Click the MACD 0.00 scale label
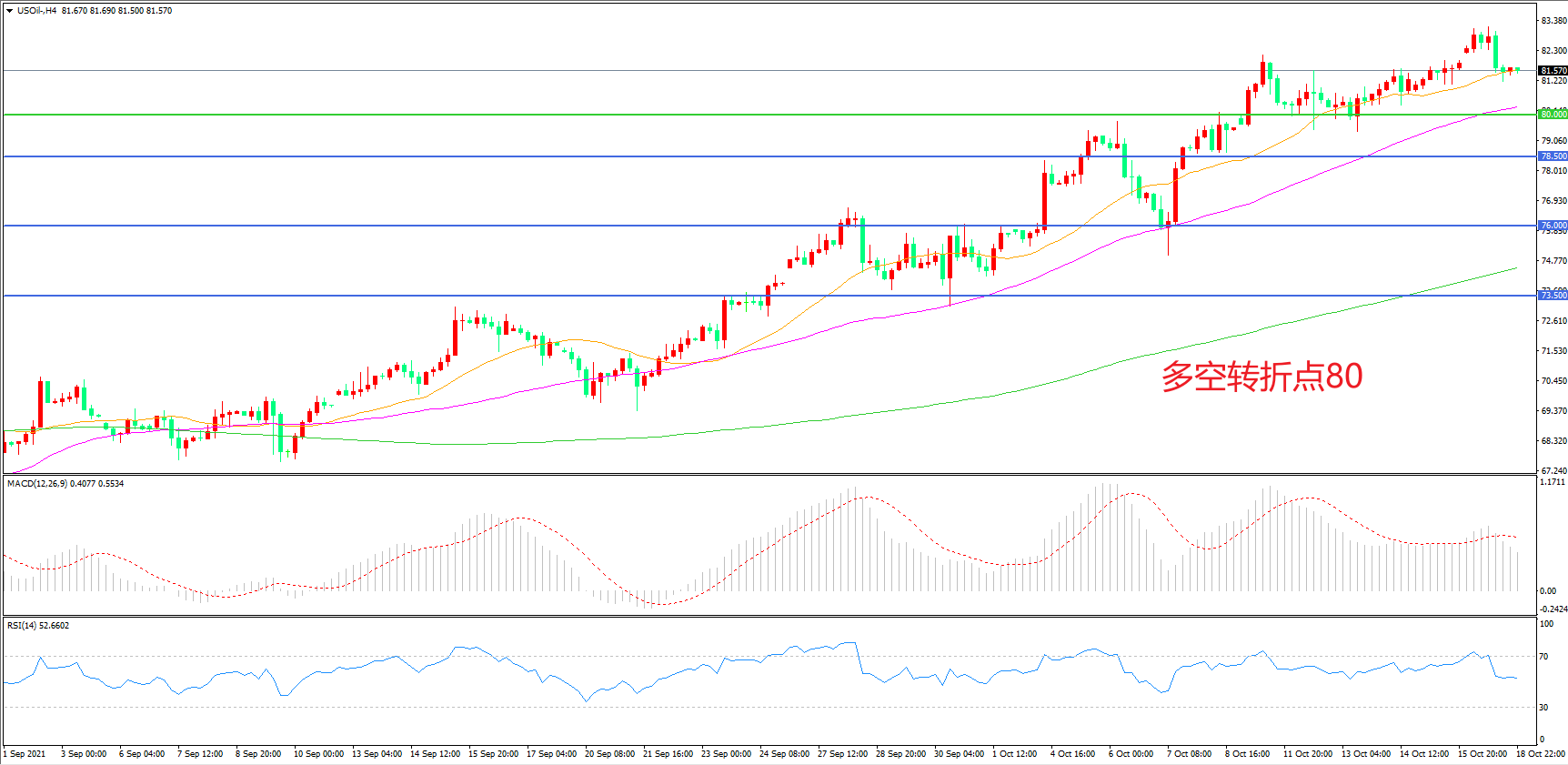Viewport: 1568px width, 765px height. tap(1547, 591)
